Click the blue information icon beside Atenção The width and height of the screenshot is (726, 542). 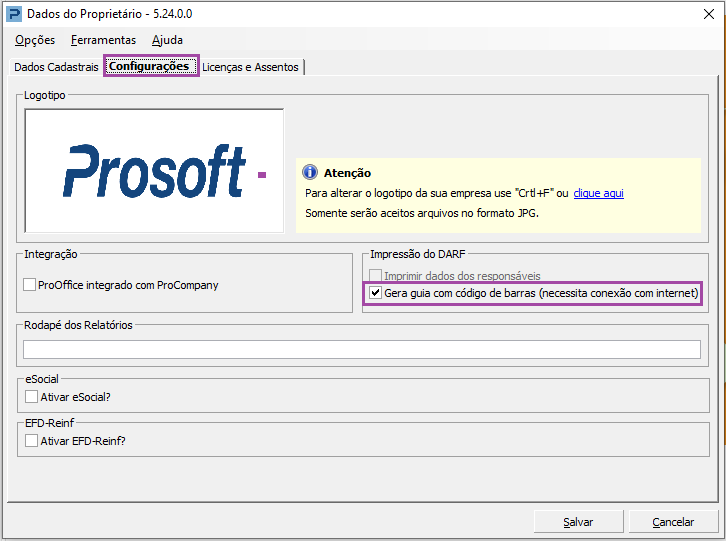click(310, 173)
